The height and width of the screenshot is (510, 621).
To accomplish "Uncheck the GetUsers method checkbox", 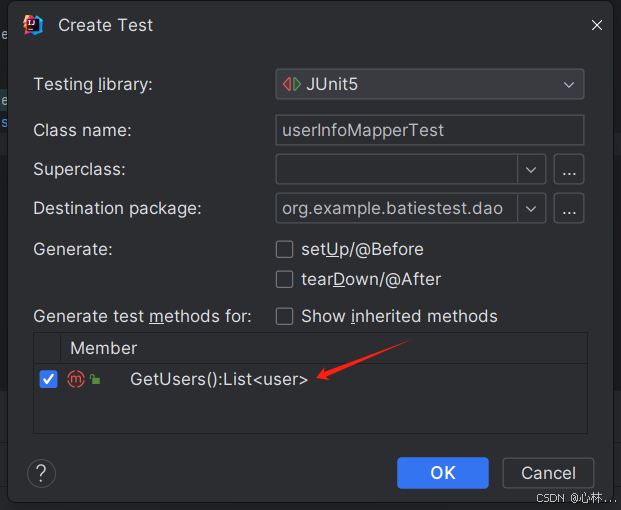I will coord(48,379).
